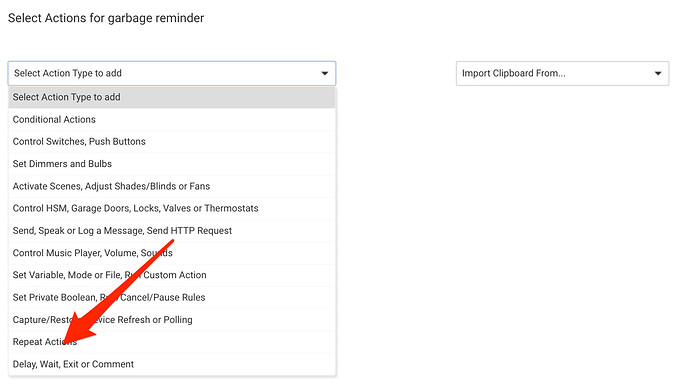Expand the Import Clipboard From dropdown arrow

657,73
